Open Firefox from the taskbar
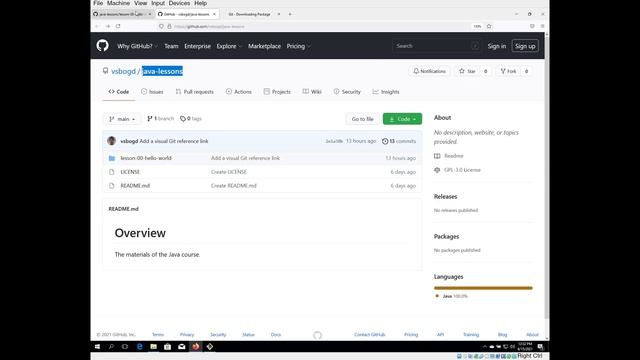The width and height of the screenshot is (640, 360). 196,347
